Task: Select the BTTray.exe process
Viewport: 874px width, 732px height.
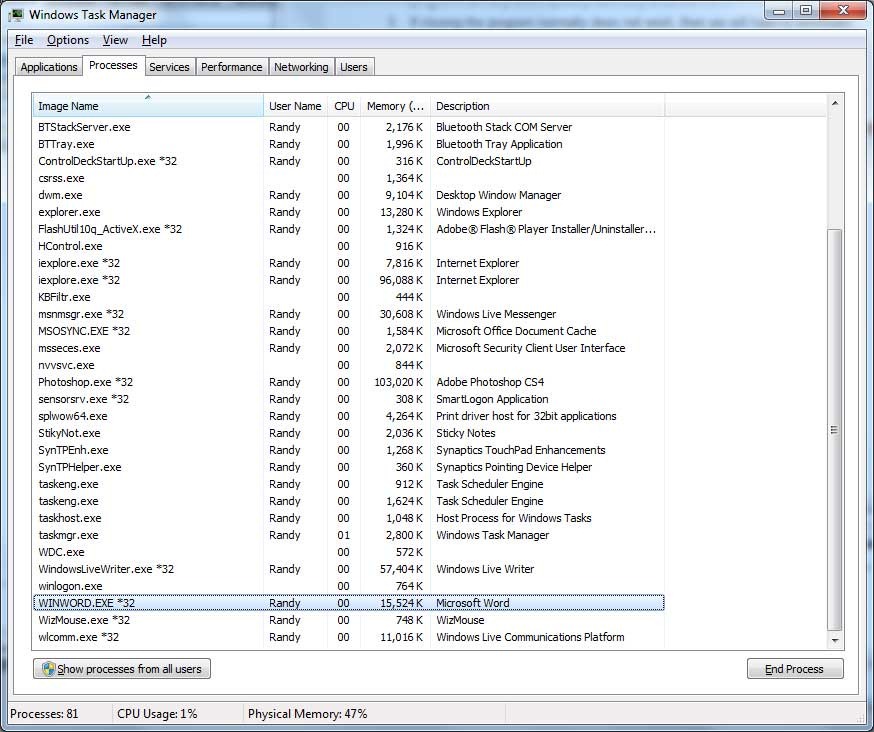Action: 348,144
